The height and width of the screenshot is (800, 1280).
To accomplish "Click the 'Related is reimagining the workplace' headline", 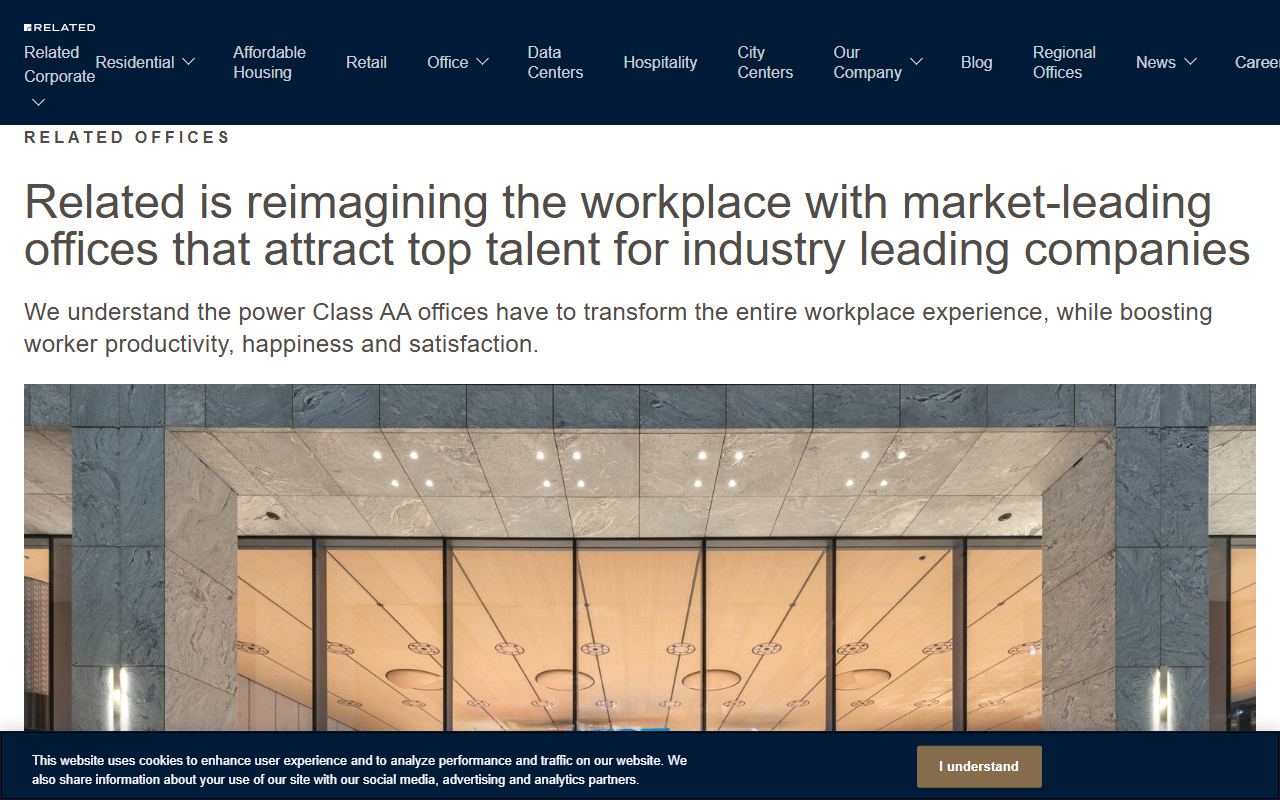I will pyautogui.click(x=637, y=226).
